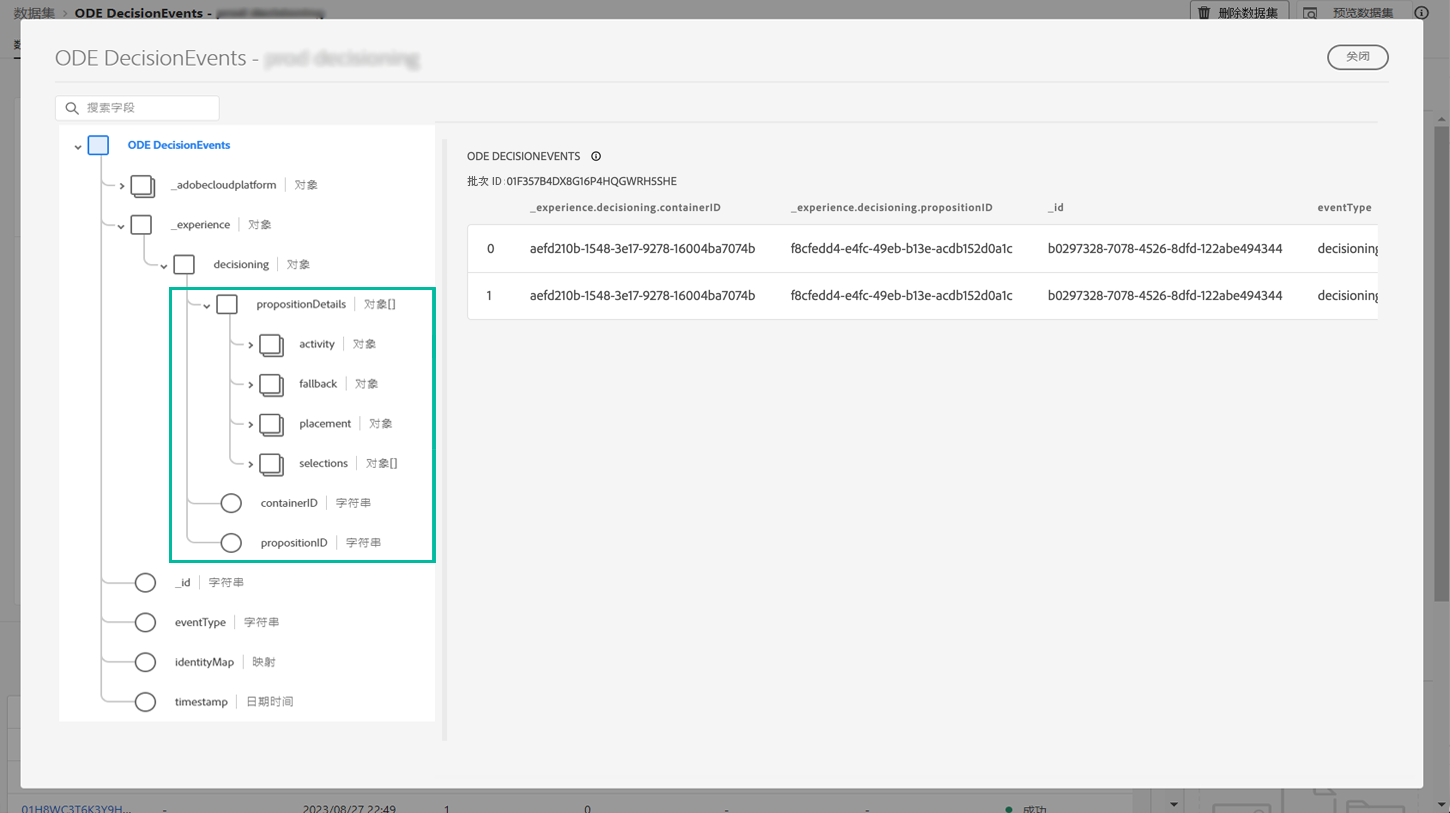This screenshot has width=1450, height=813.
Task: Select the fallback field label
Action: pos(318,384)
